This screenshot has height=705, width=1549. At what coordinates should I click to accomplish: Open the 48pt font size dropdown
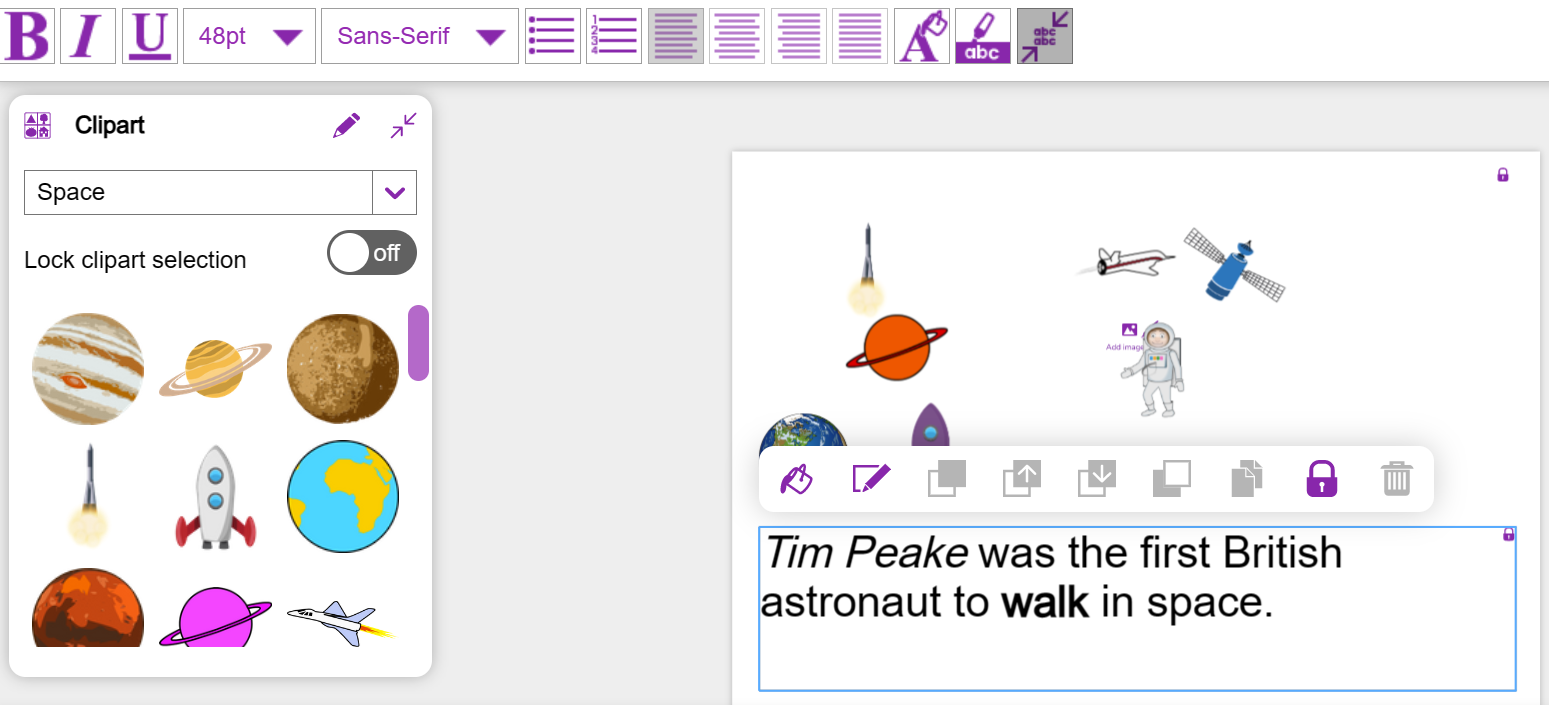coord(249,36)
